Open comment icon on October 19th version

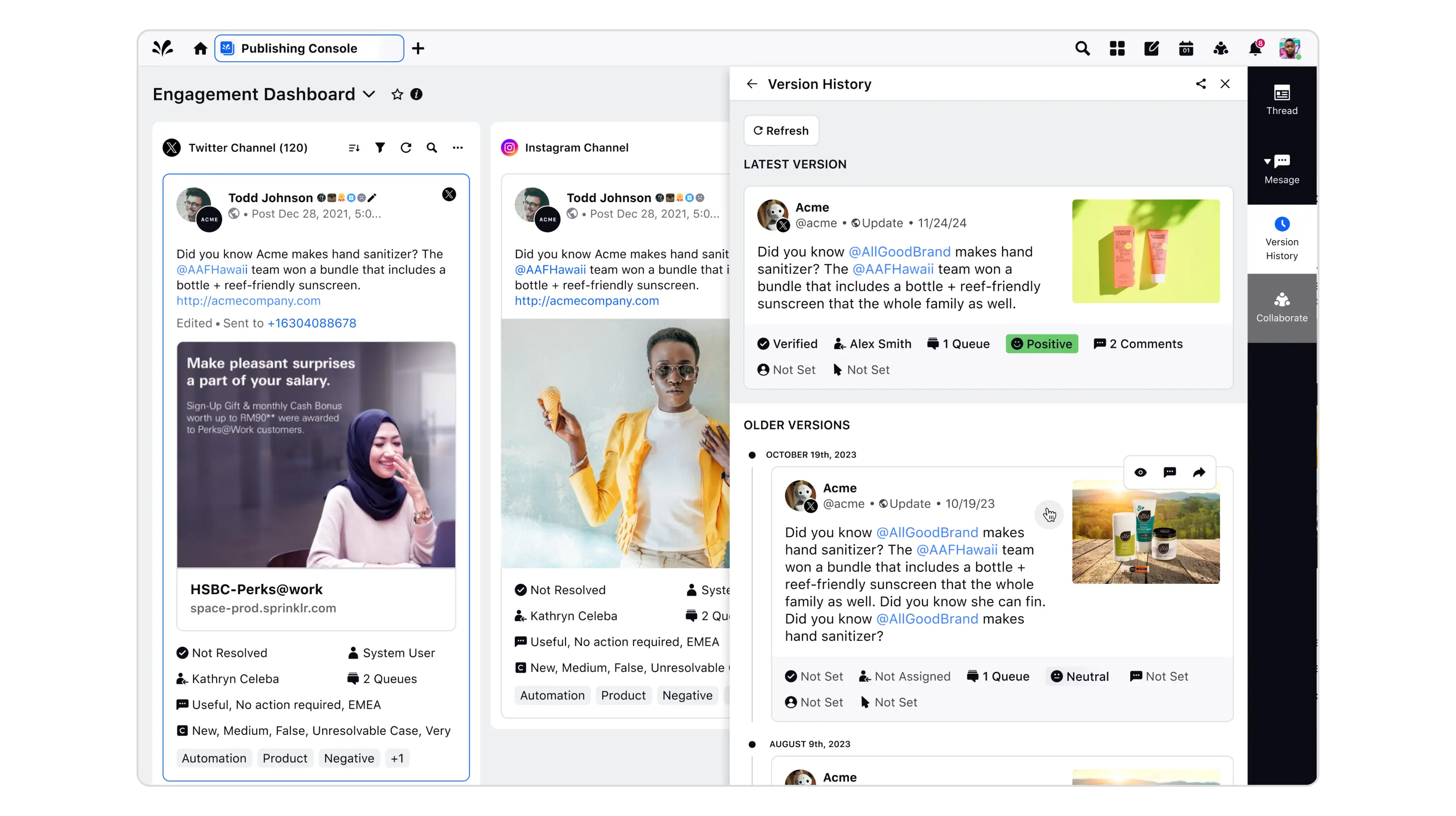pyautogui.click(x=1169, y=472)
